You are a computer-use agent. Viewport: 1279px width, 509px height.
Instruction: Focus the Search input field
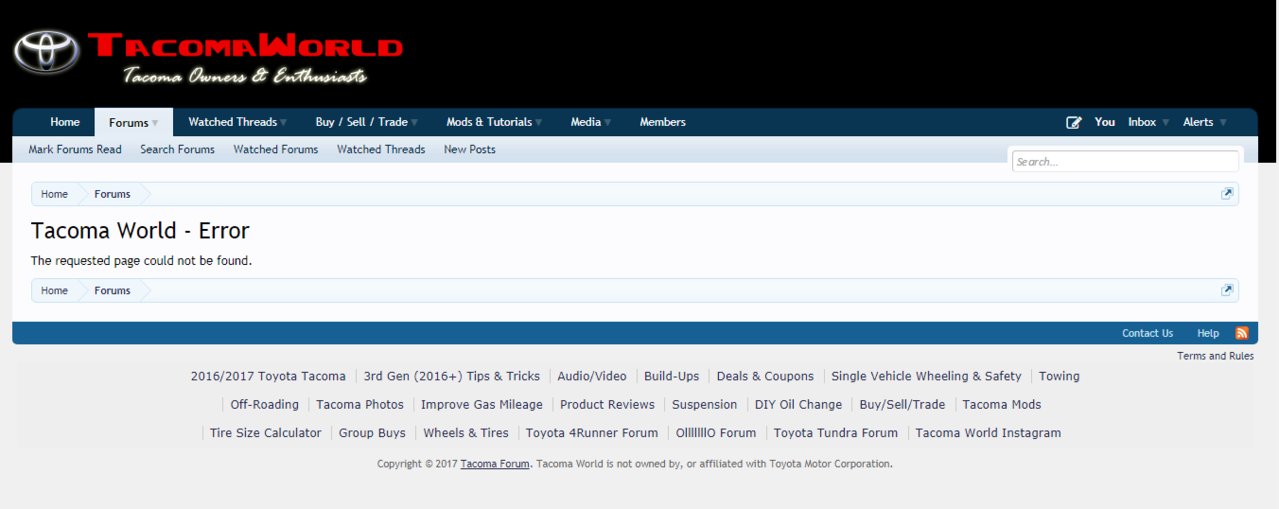click(x=1125, y=161)
